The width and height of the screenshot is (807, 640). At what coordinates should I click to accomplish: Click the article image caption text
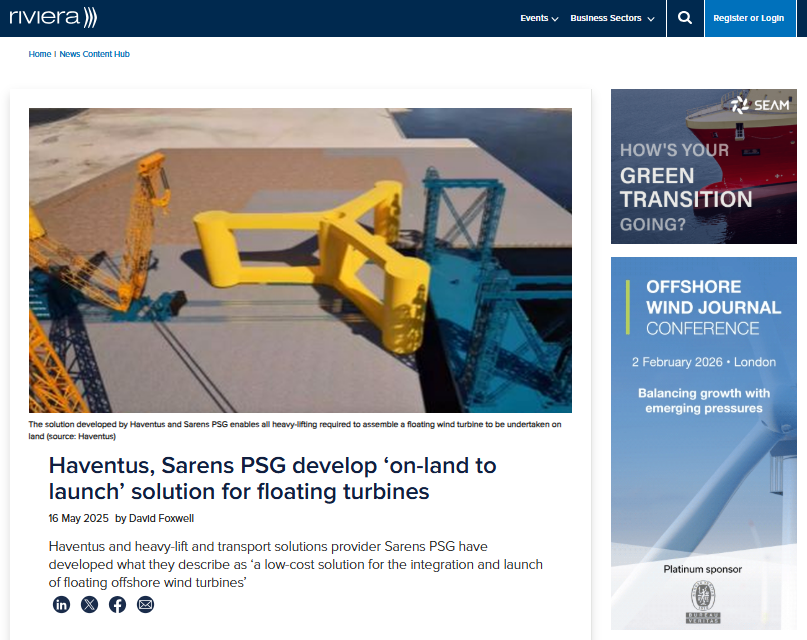coord(295,430)
